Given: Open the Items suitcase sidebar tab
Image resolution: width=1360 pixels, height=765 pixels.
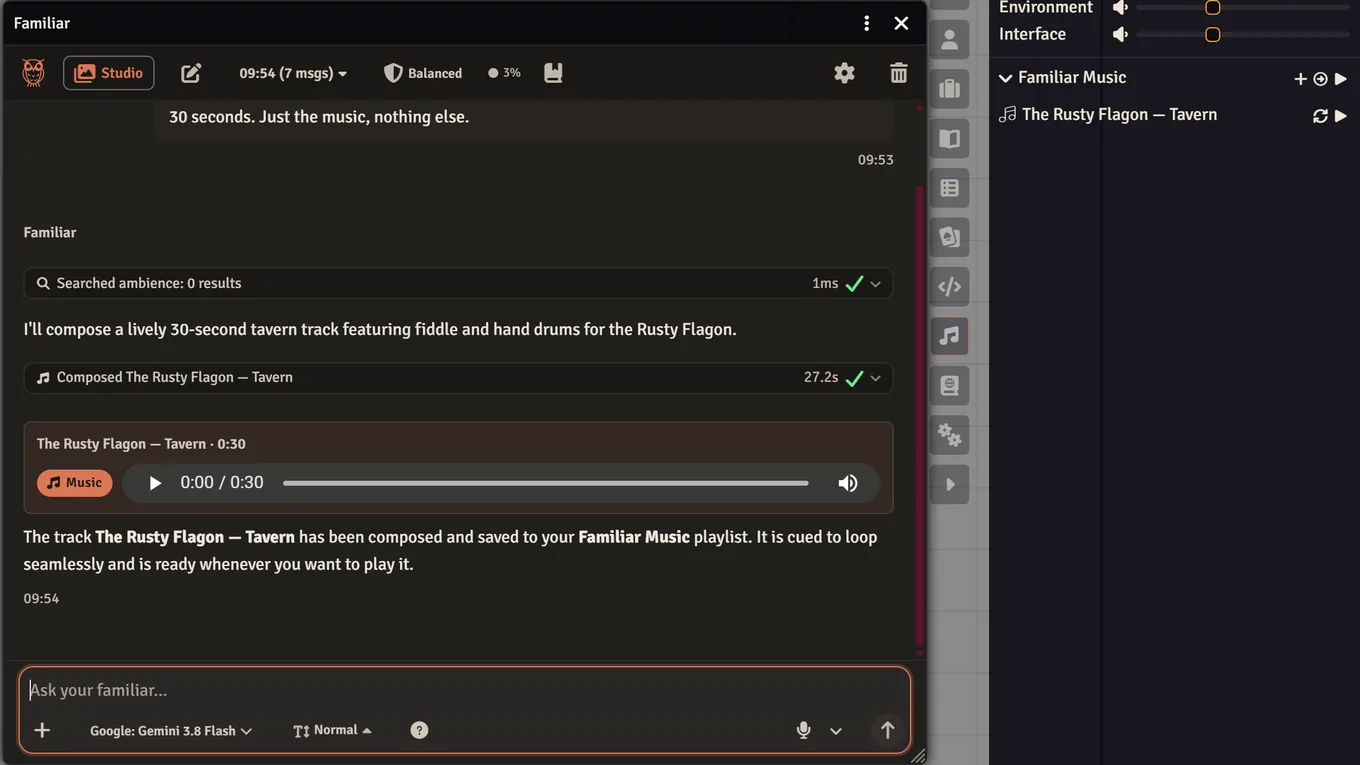Looking at the screenshot, I should 950,89.
